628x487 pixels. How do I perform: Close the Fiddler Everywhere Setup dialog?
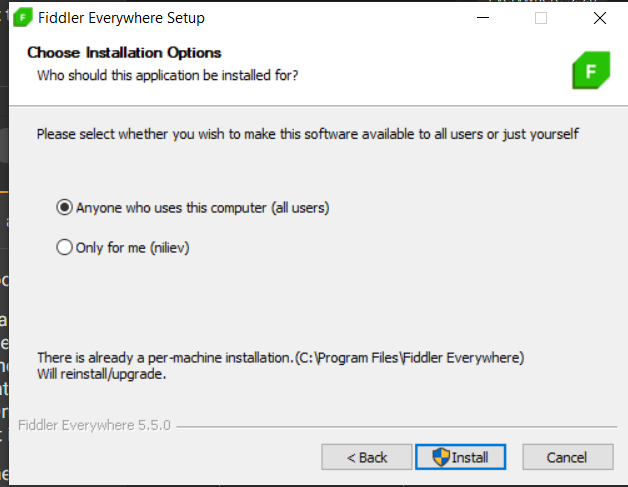[x=599, y=18]
